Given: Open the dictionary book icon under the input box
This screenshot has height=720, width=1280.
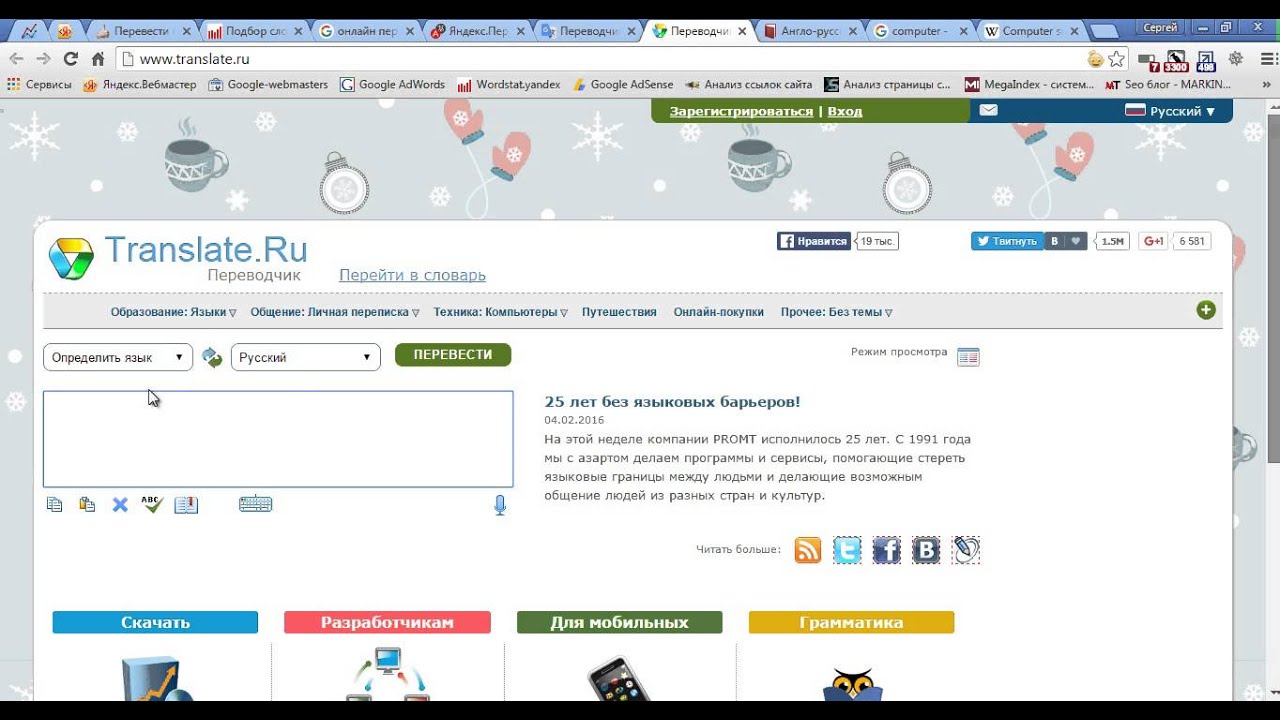Looking at the screenshot, I should click(x=186, y=505).
